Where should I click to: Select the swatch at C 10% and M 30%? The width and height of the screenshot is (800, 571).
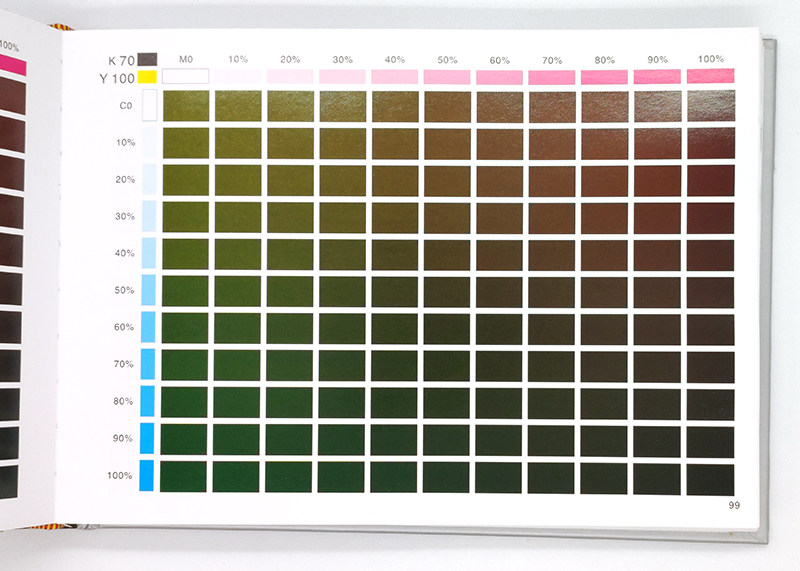coord(343,143)
